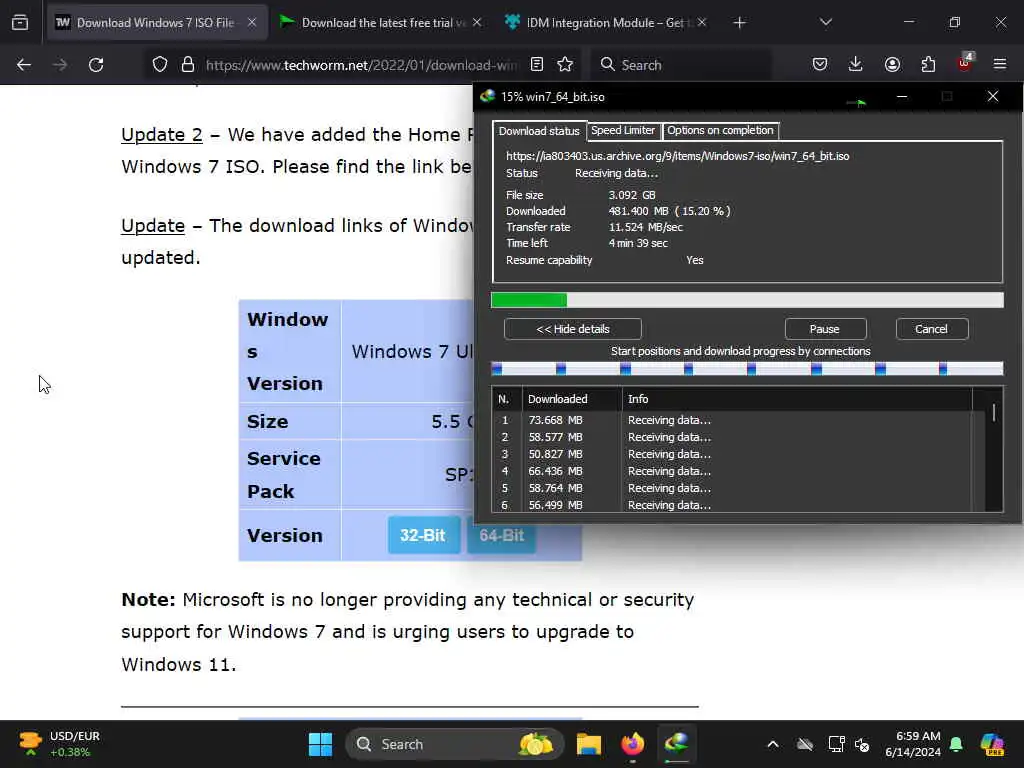Click the techworm URL address field

pos(361,65)
